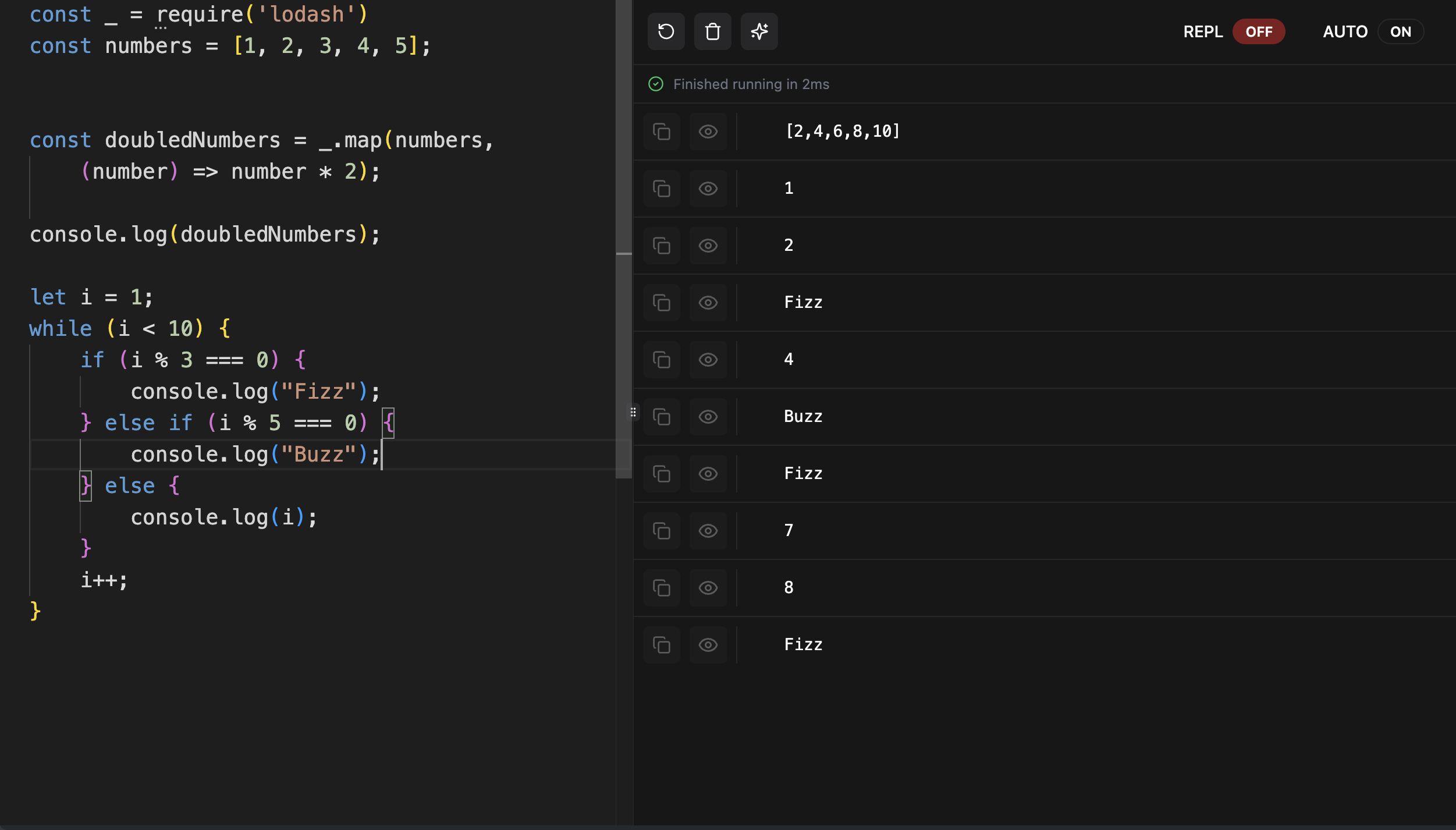Screen dimensions: 1456x830
Task: Toggle eye on the last Fizz row
Action: click(x=708, y=645)
